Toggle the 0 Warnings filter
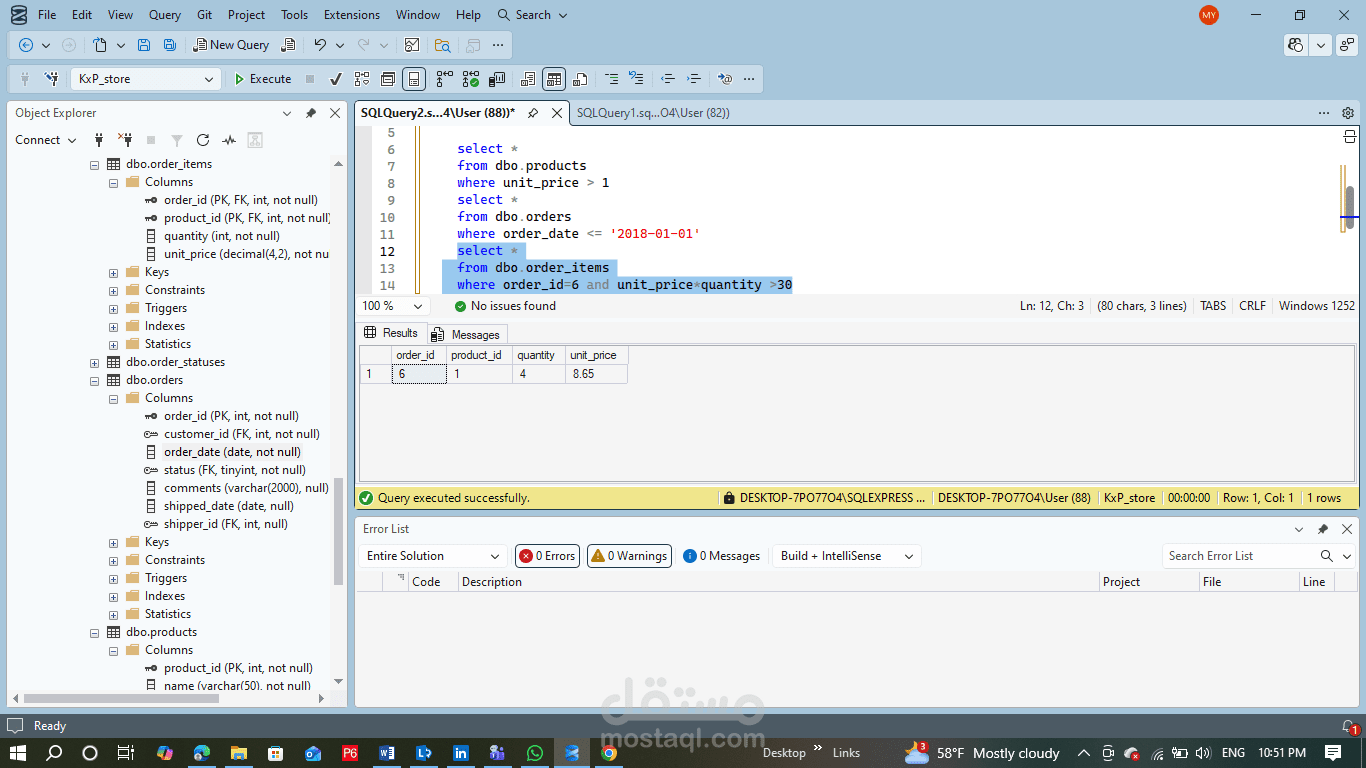Viewport: 1366px width, 768px height. [x=628, y=556]
